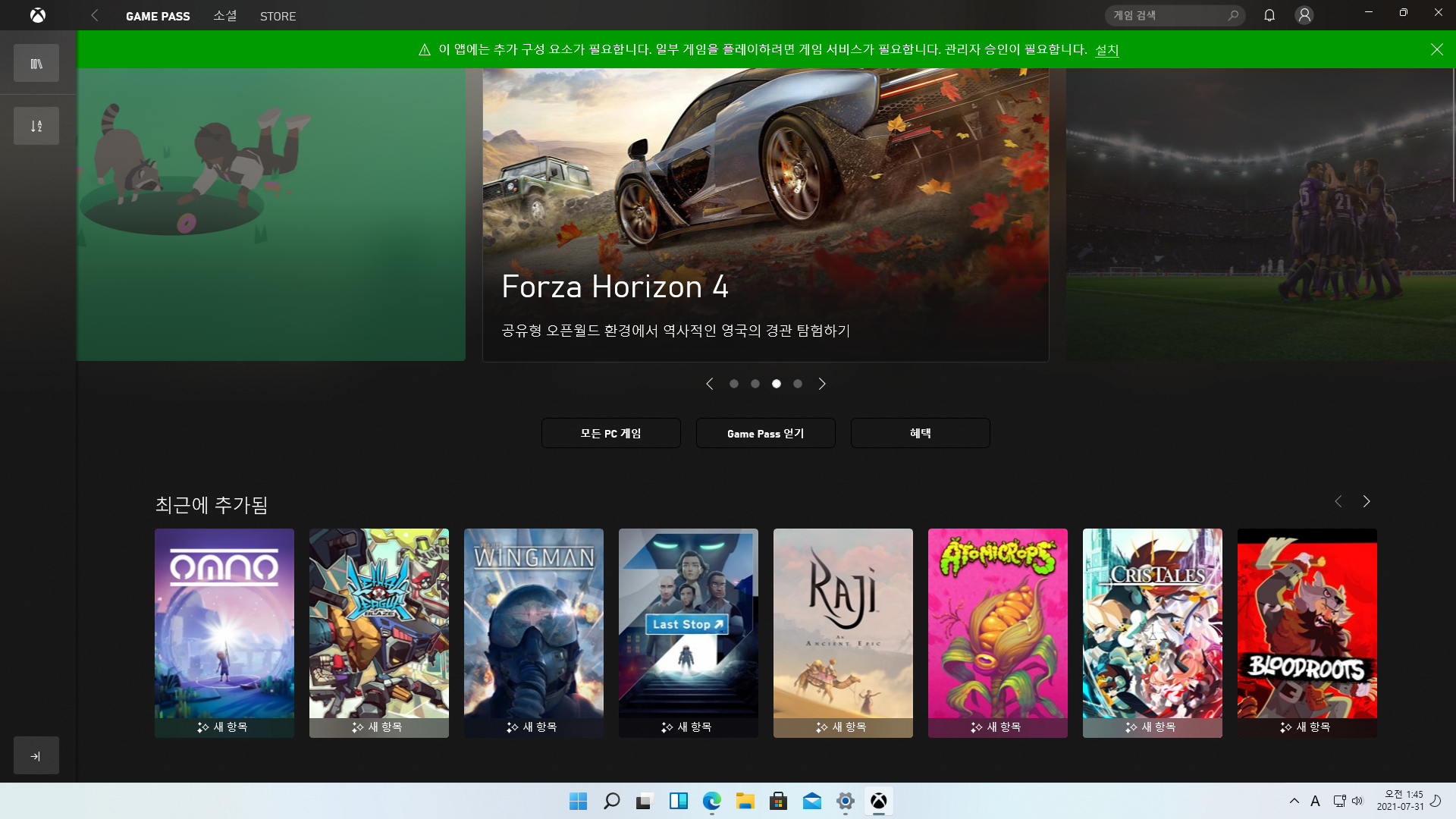Viewport: 1456px width, 819px height.
Task: Launch Microsoft Edge from taskbar
Action: (711, 801)
